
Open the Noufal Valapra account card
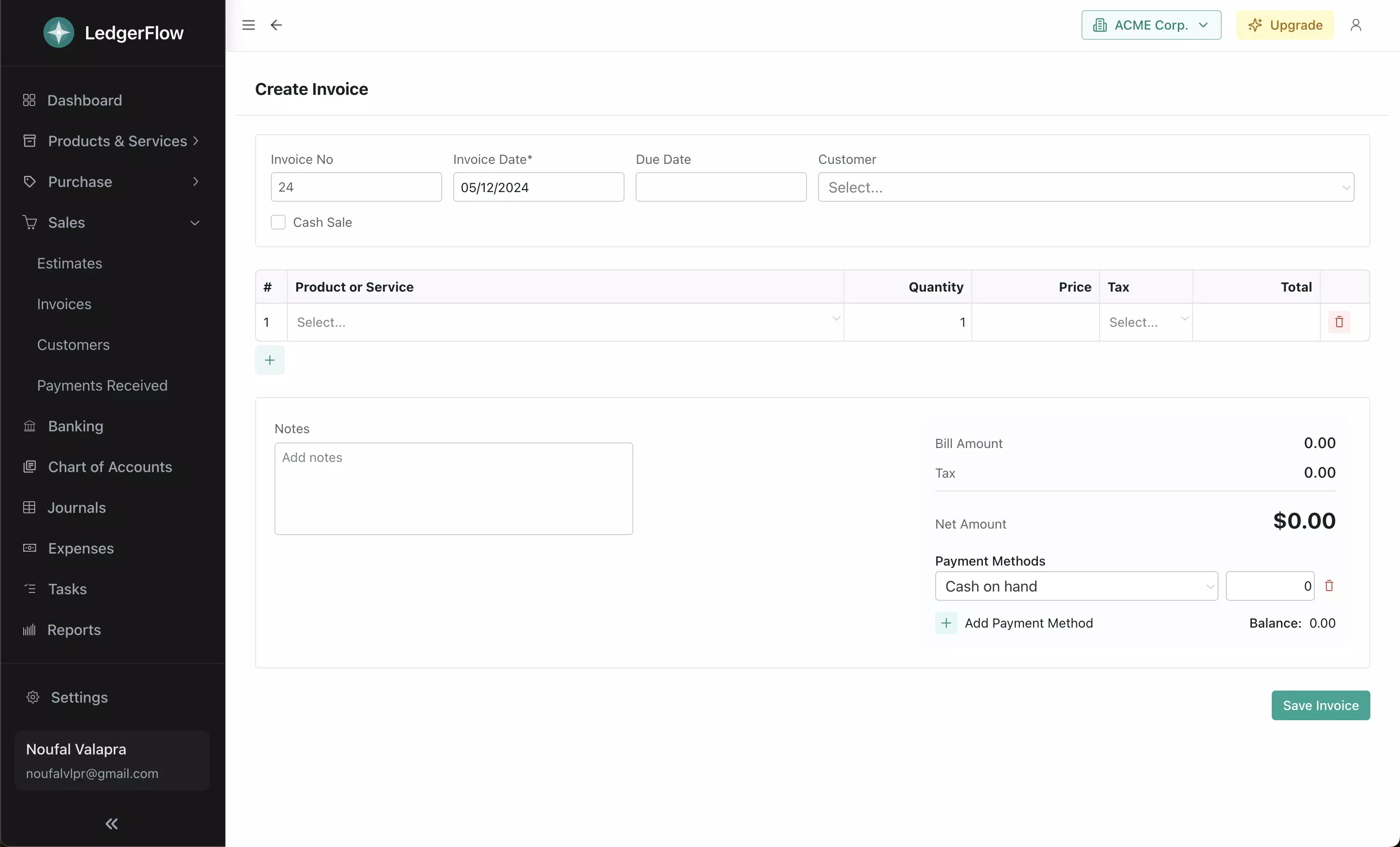coord(112,760)
